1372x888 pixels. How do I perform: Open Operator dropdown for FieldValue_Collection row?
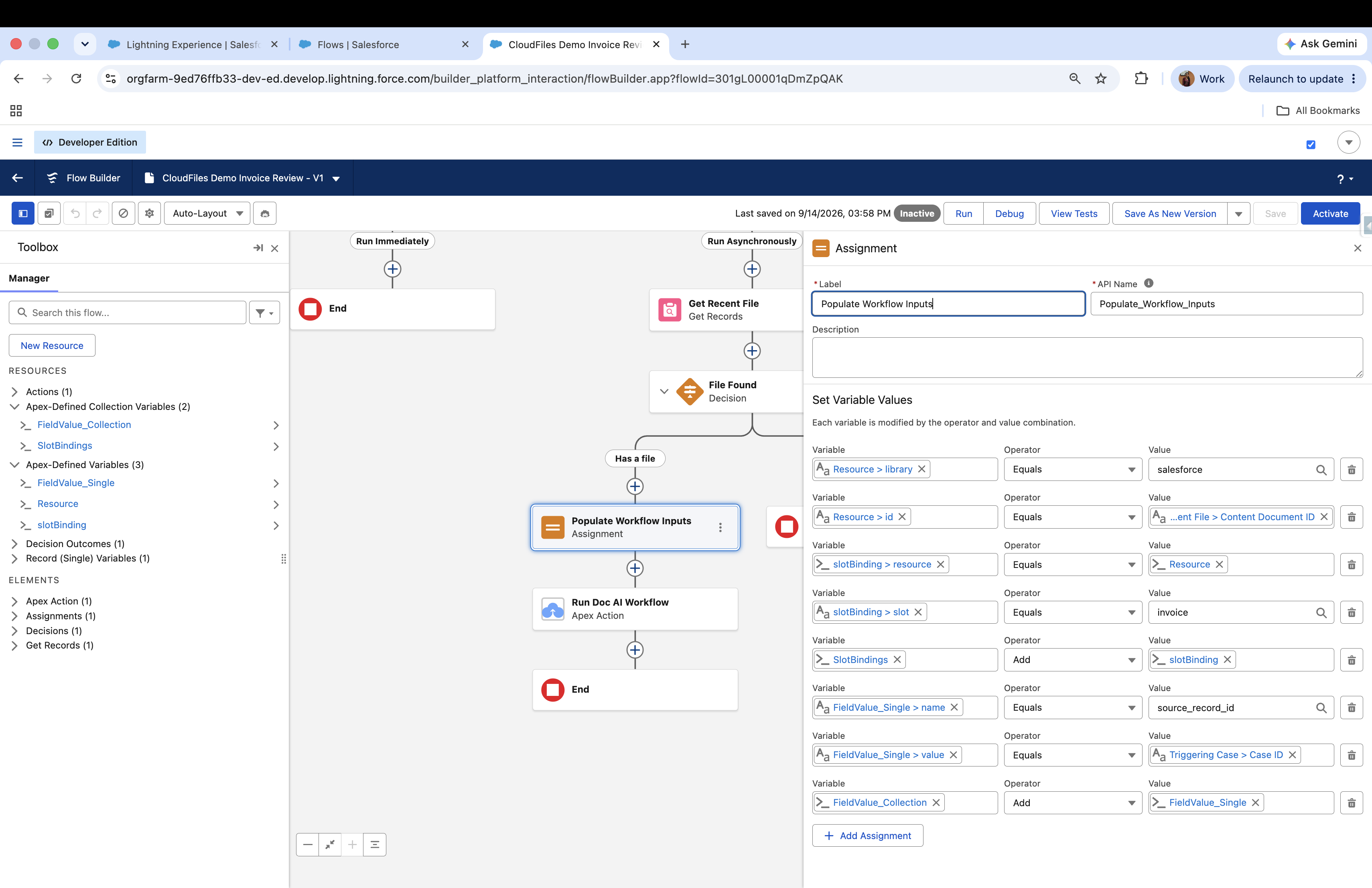[x=1072, y=803]
